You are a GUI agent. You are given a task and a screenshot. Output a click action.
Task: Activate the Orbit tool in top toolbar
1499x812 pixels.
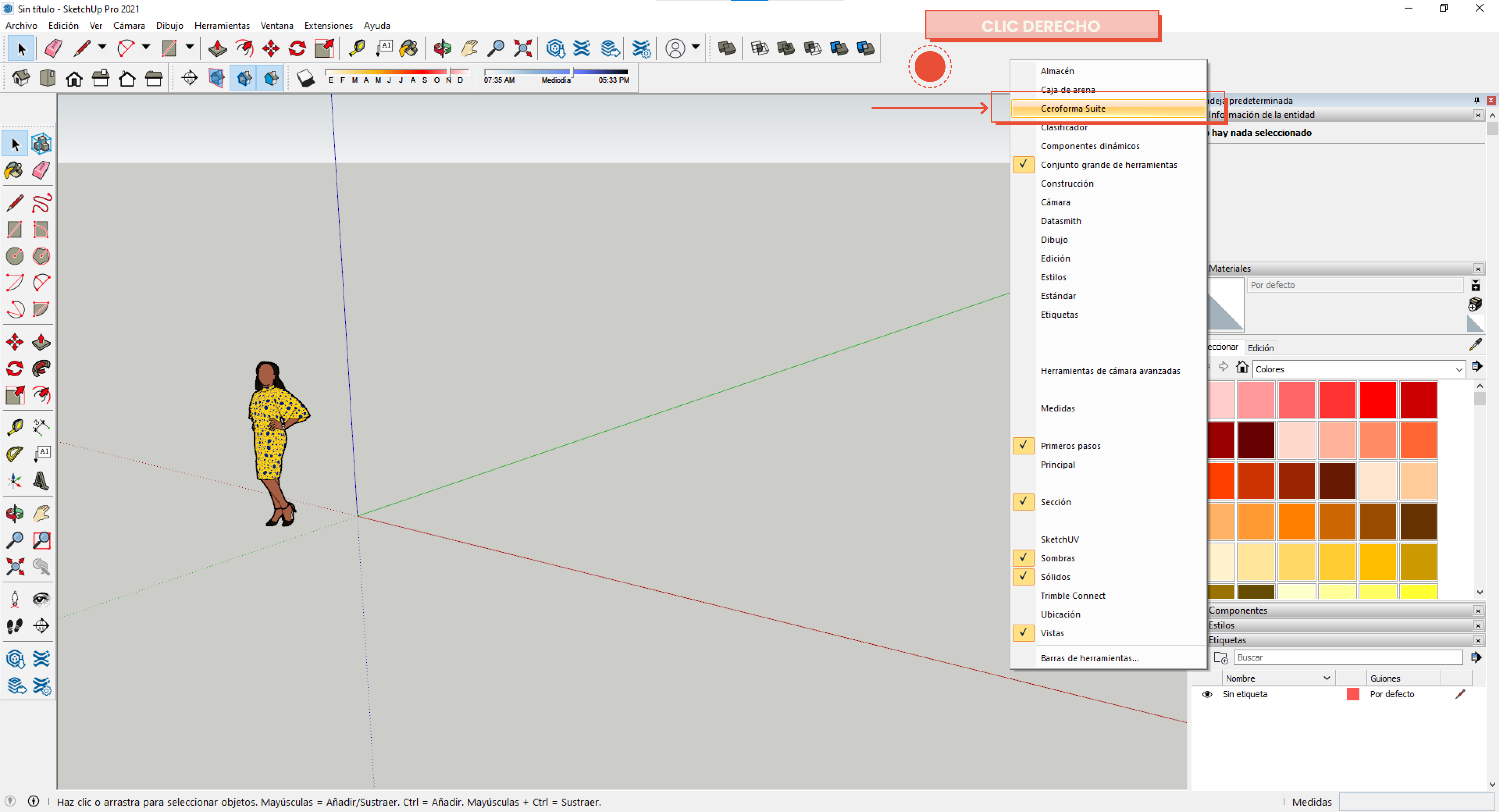click(442, 48)
